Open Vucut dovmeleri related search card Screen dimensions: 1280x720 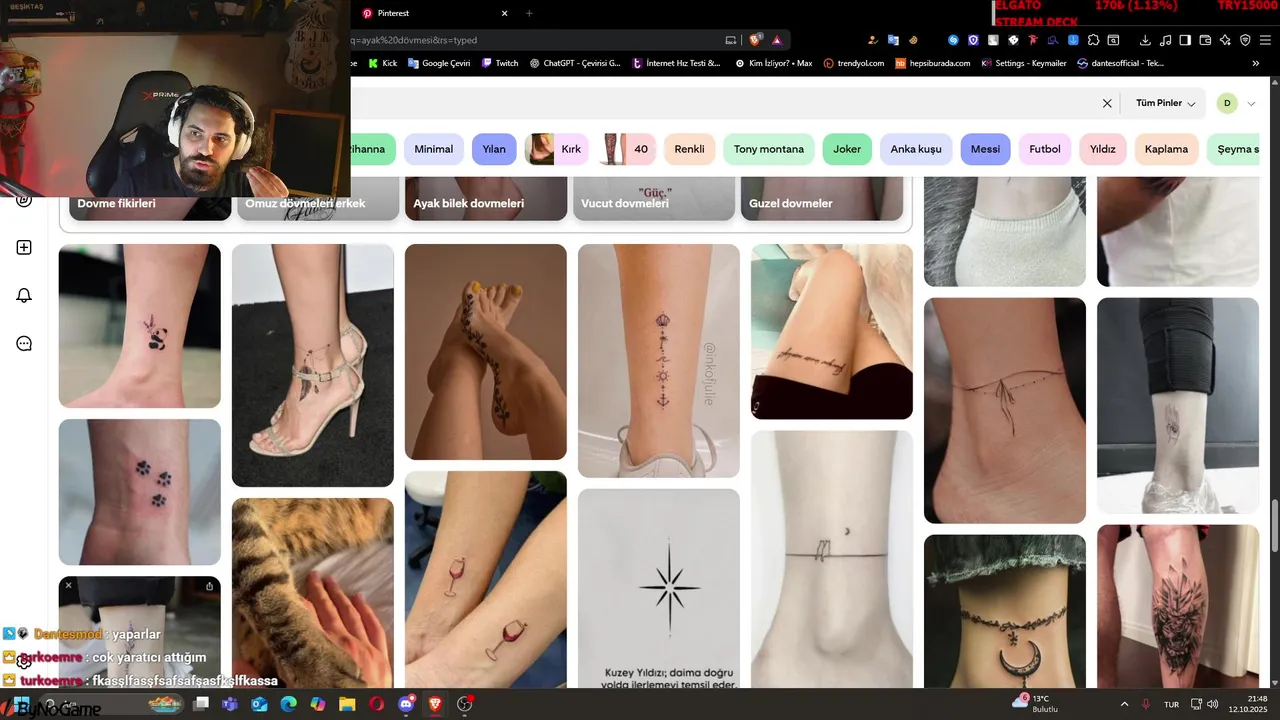pos(652,199)
